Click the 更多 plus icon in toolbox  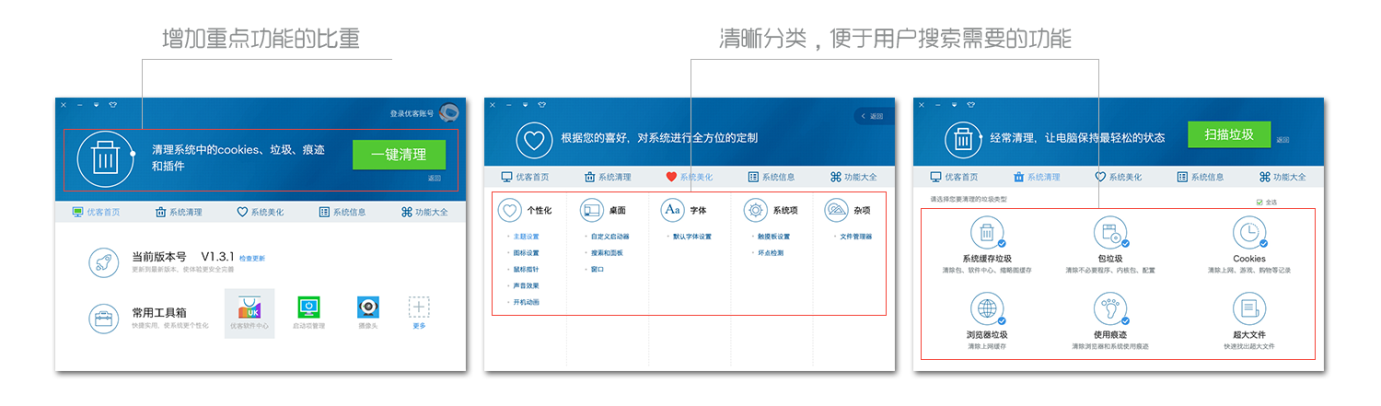pos(419,307)
